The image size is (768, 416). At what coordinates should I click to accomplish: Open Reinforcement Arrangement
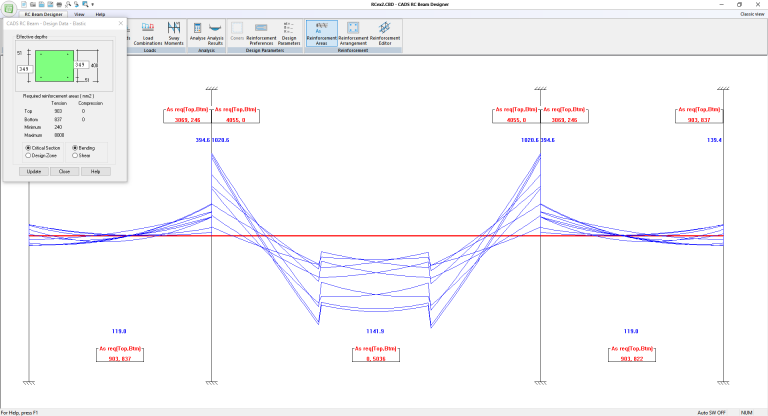pyautogui.click(x=353, y=34)
